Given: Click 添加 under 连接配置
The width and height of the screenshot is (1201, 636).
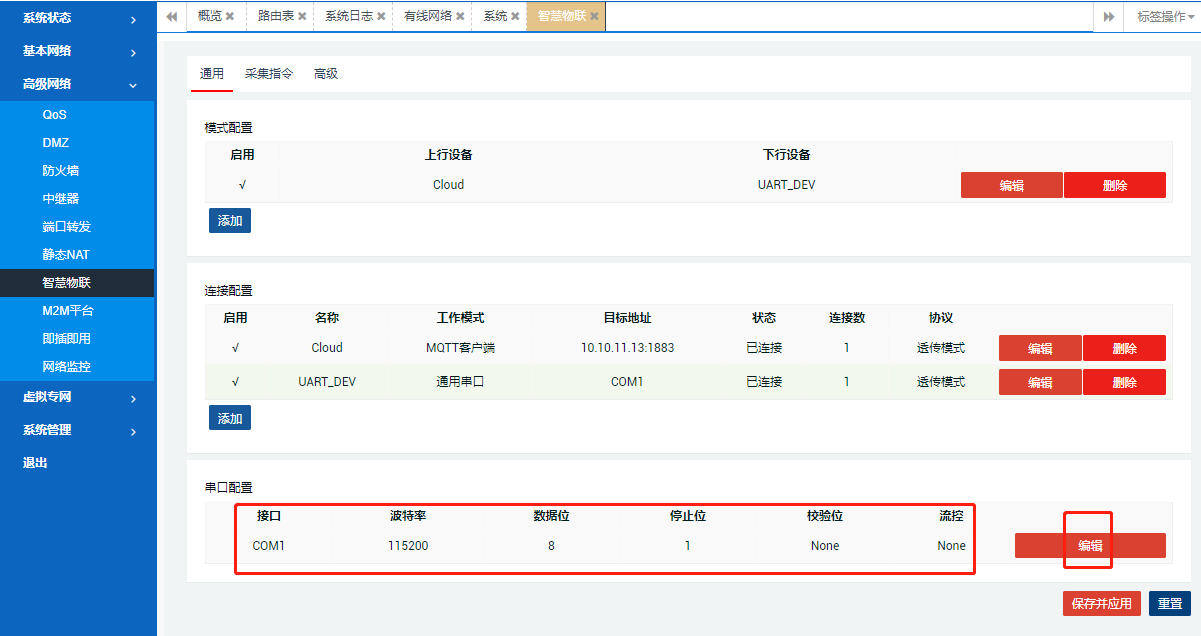Looking at the screenshot, I should click(230, 417).
